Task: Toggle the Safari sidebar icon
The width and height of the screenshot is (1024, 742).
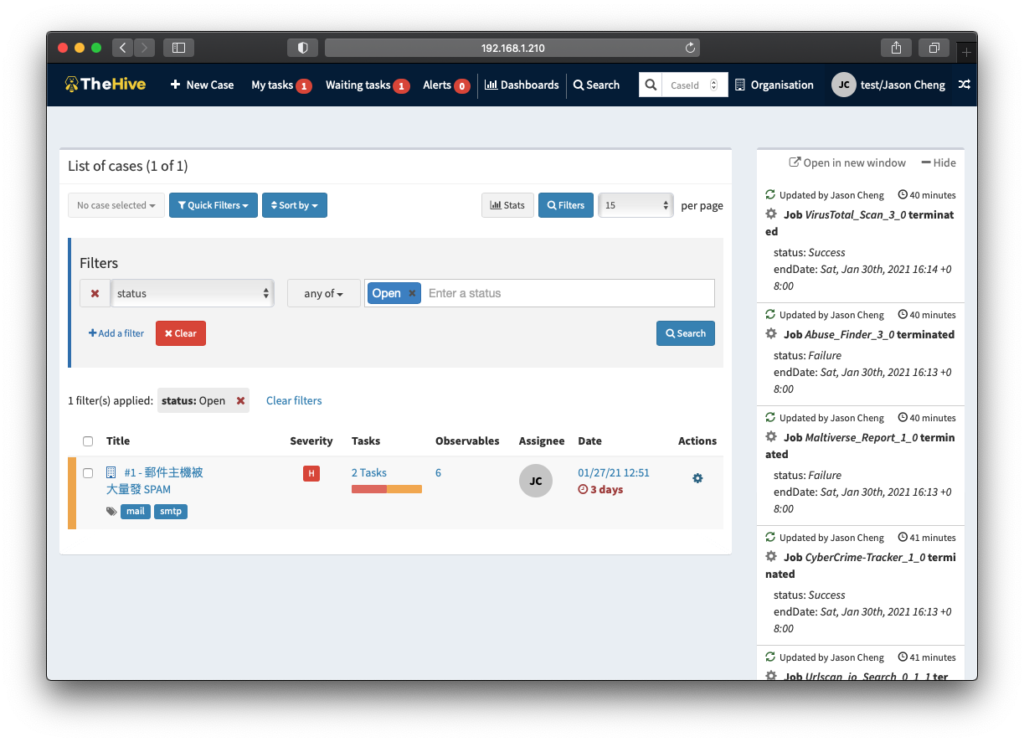Action: 178,48
